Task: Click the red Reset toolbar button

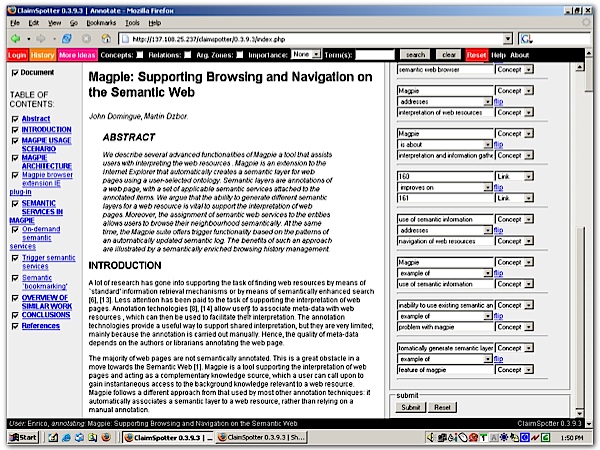Action: pyautogui.click(x=476, y=55)
